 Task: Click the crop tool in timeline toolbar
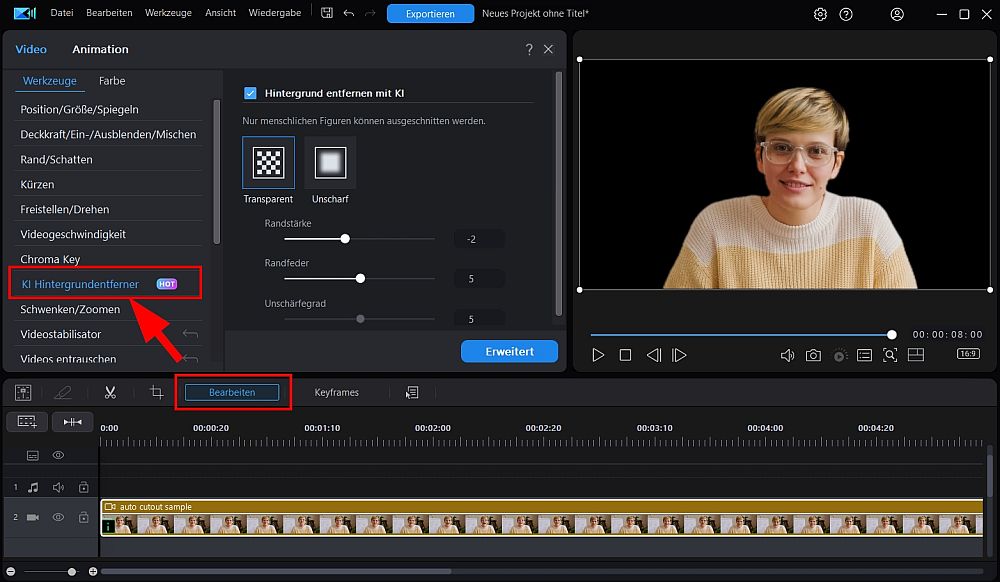156,393
